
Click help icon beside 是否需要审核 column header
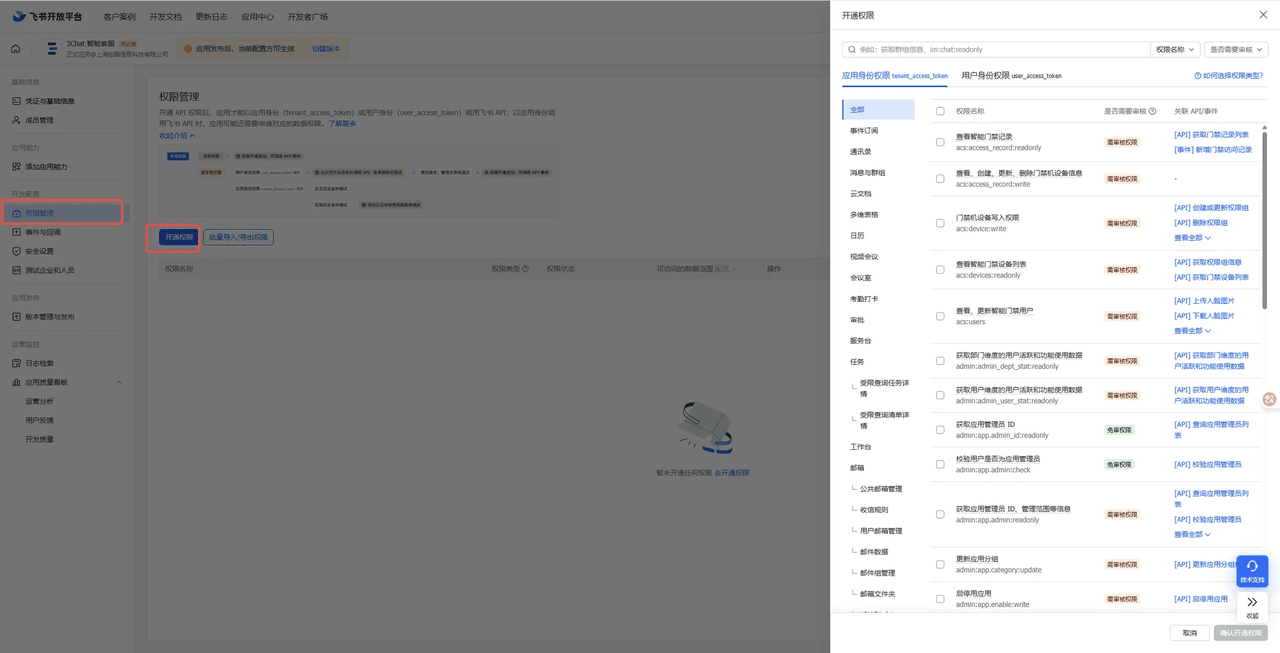(1152, 111)
